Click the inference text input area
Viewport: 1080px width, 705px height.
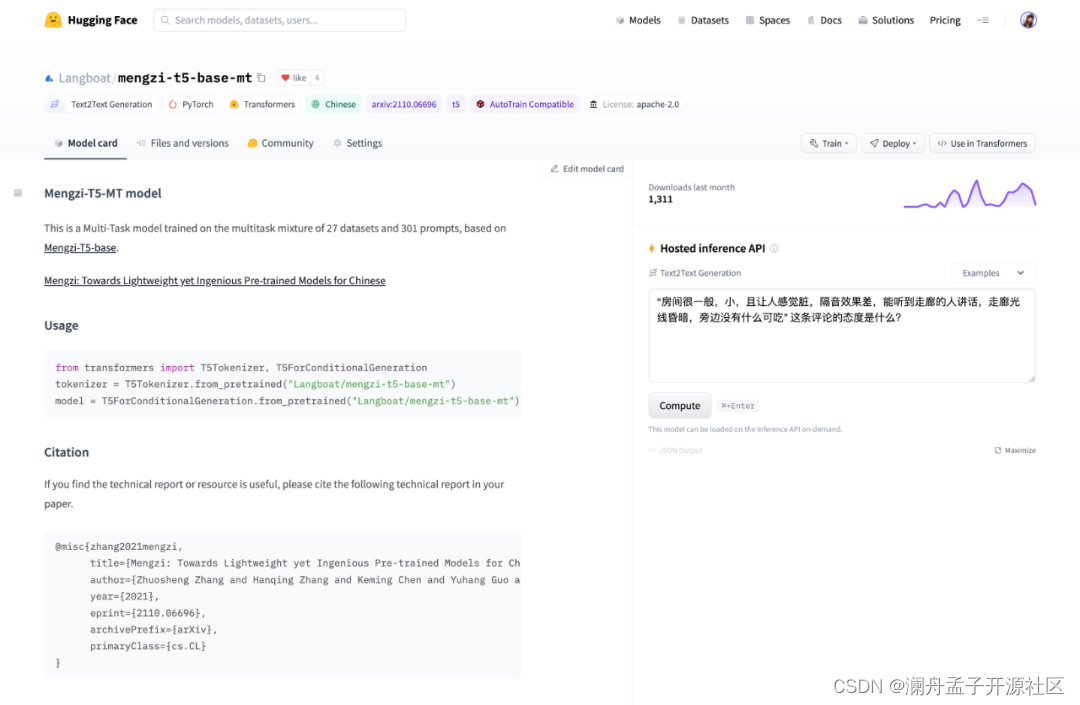(x=842, y=335)
